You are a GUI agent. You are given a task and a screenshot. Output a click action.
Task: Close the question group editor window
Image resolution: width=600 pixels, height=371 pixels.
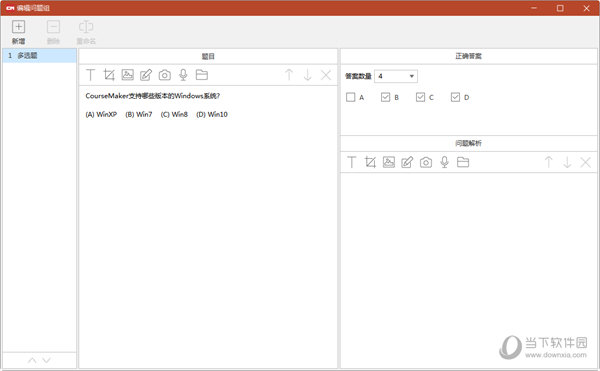586,8
